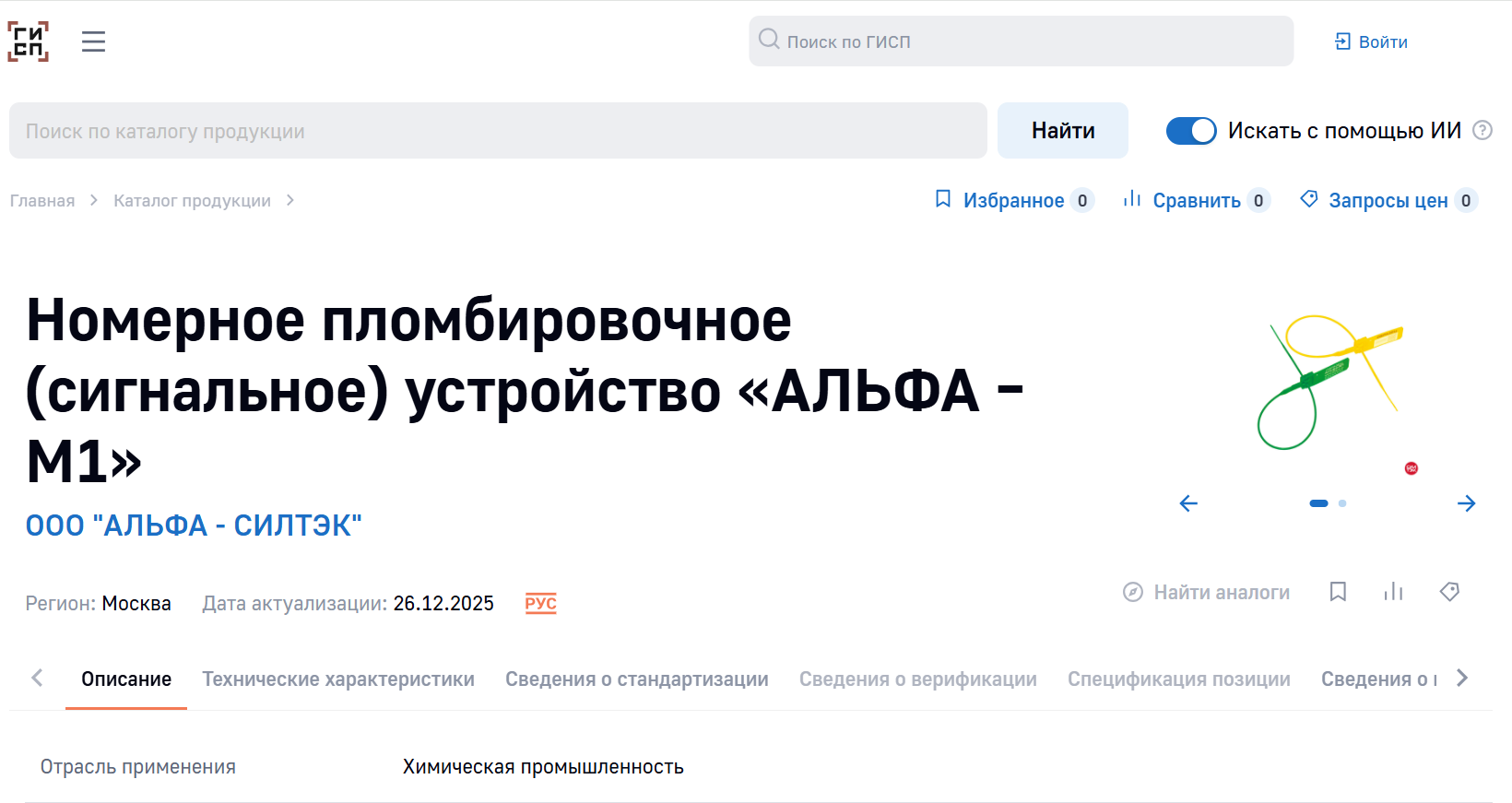This screenshot has height=803, width=1512.
Task: Go to Каталог продукции breadcrumb
Action: [192, 201]
